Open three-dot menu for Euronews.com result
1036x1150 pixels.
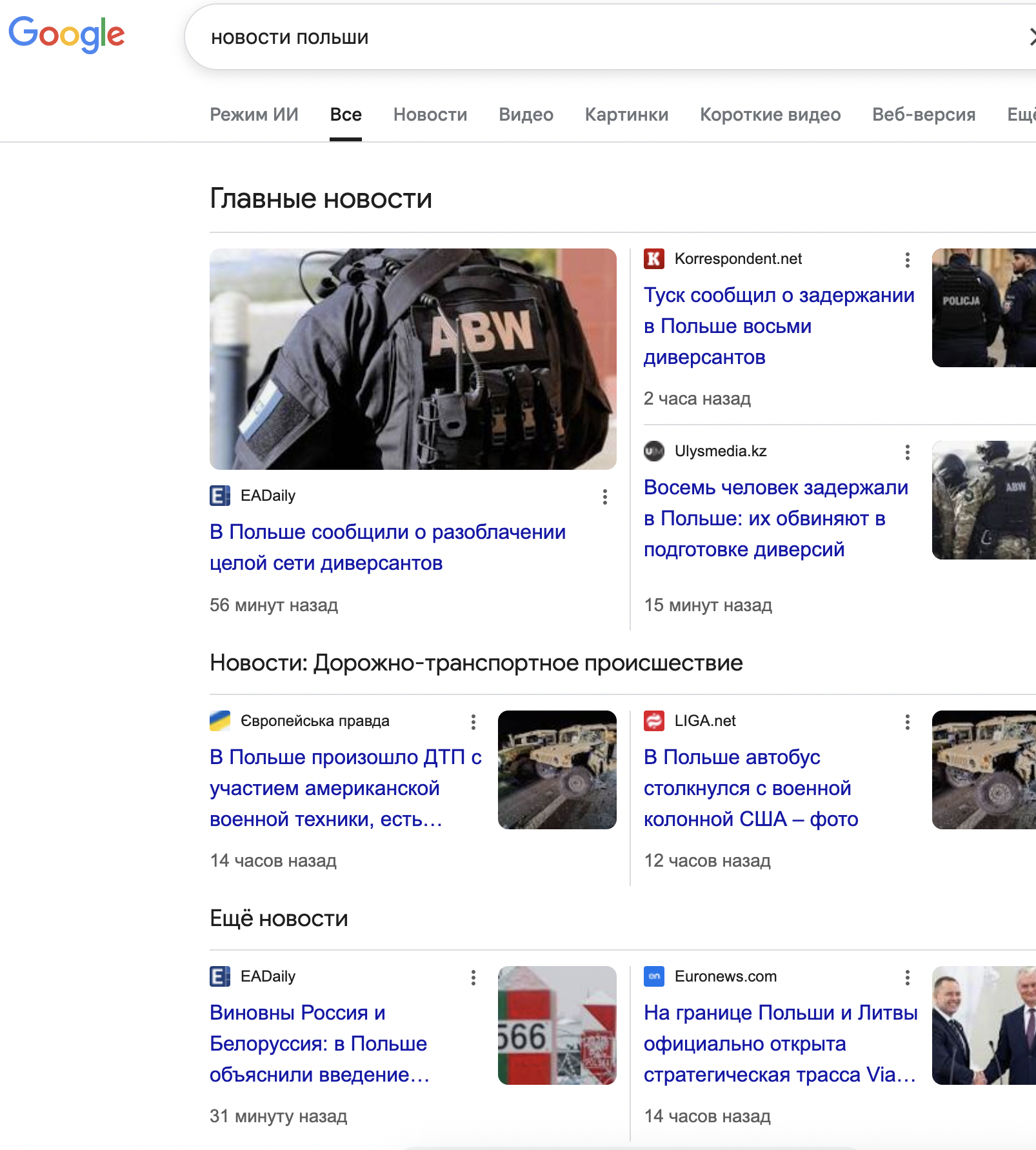click(907, 978)
